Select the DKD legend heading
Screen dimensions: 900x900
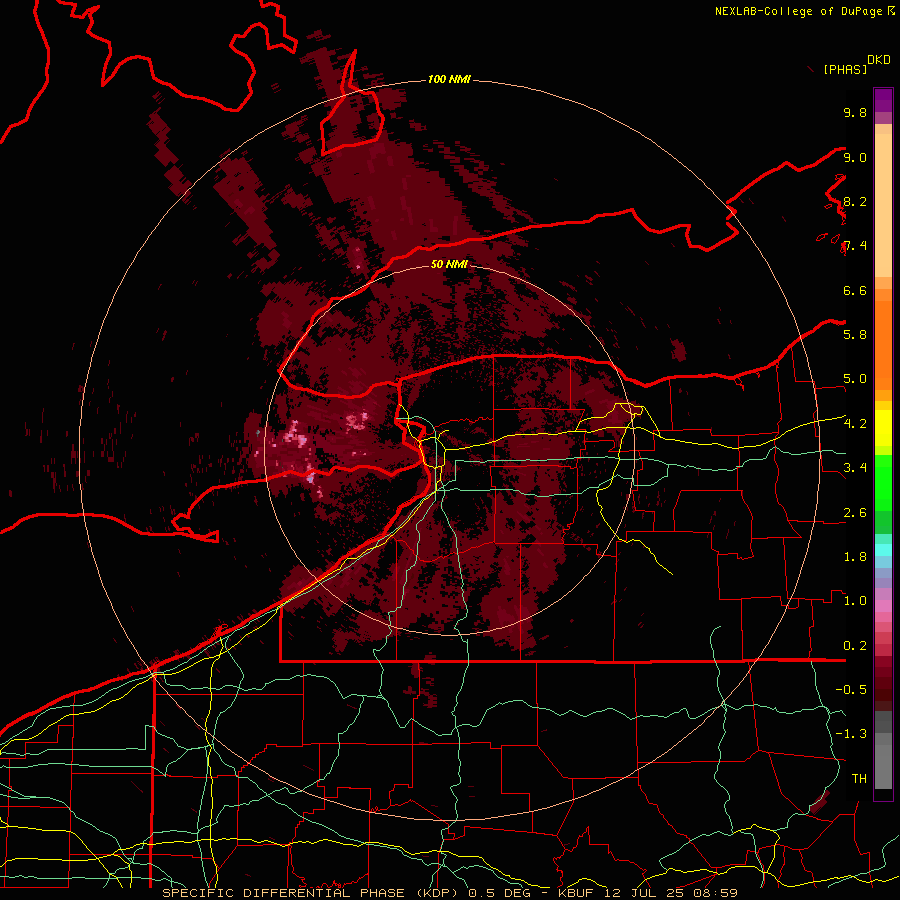[879, 60]
